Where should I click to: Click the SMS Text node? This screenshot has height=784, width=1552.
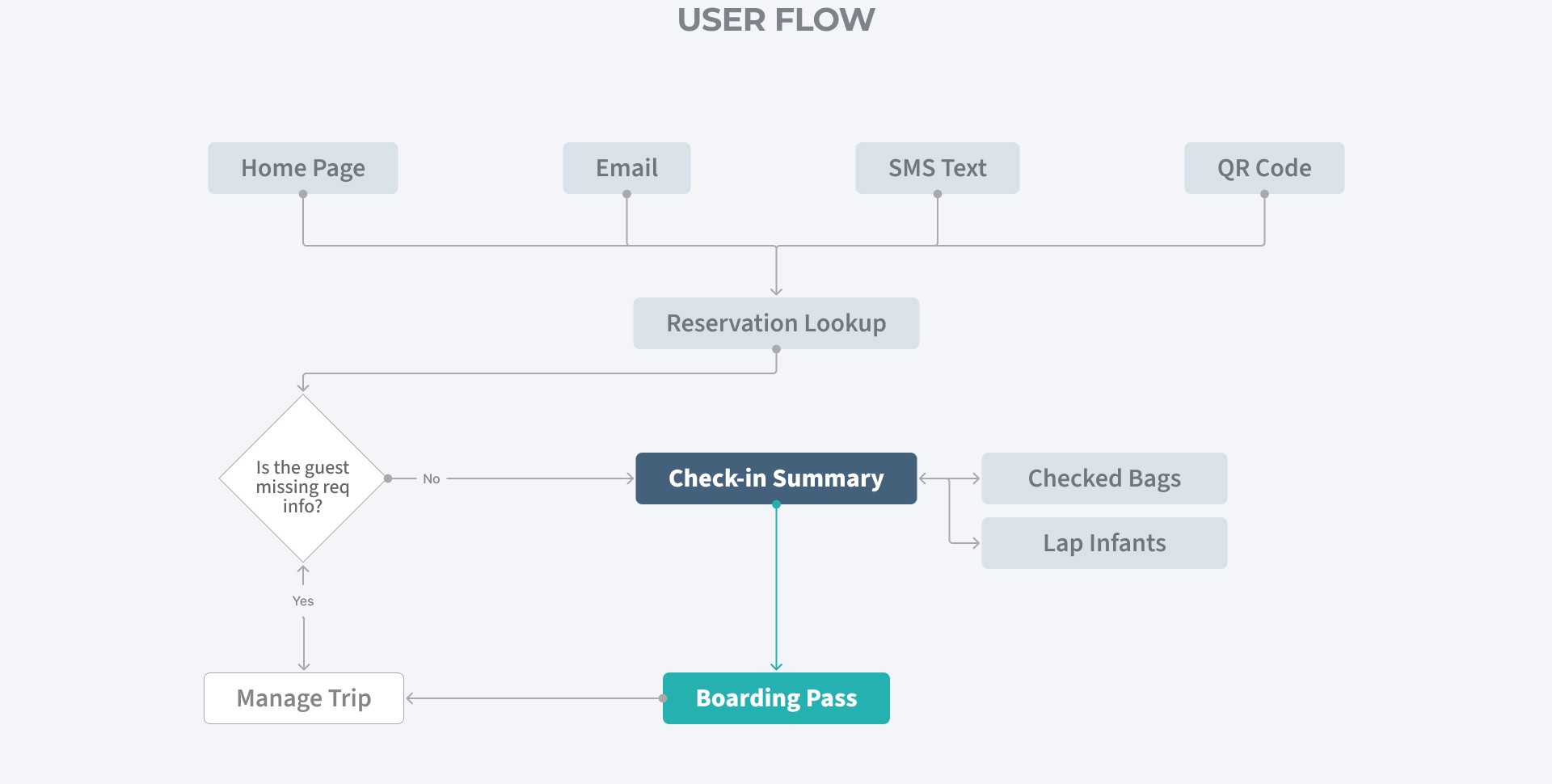pos(938,168)
